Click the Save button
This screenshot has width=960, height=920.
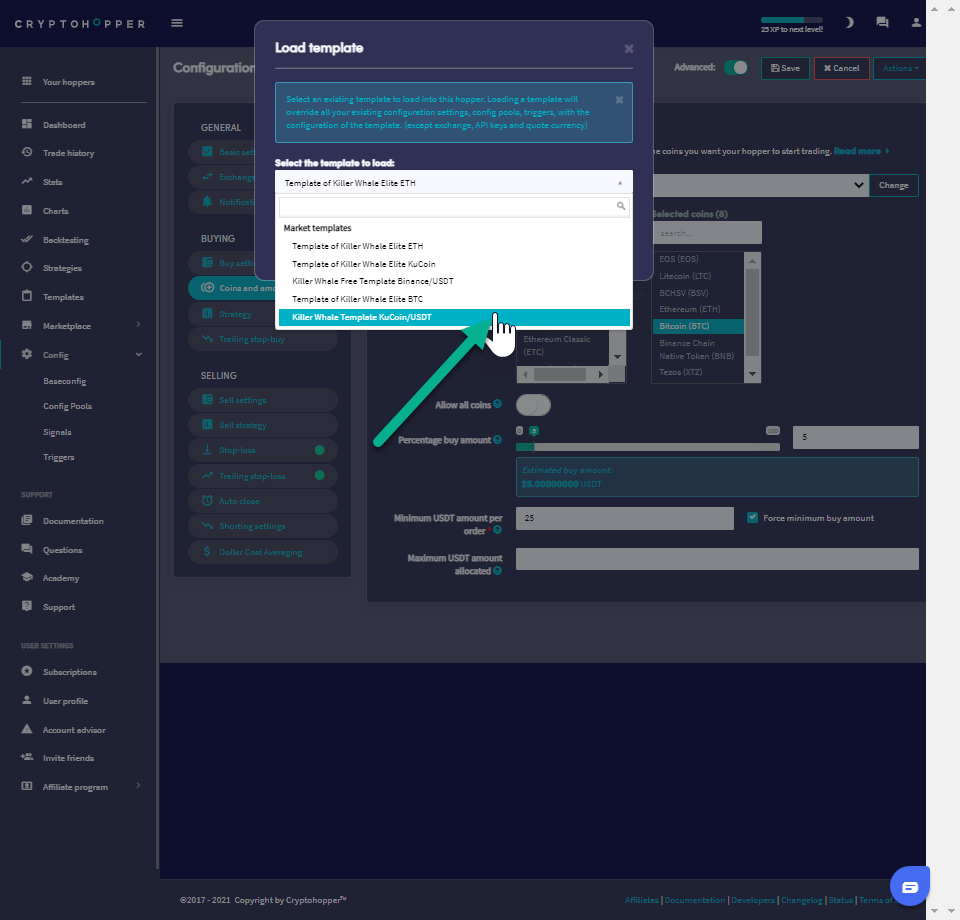785,68
